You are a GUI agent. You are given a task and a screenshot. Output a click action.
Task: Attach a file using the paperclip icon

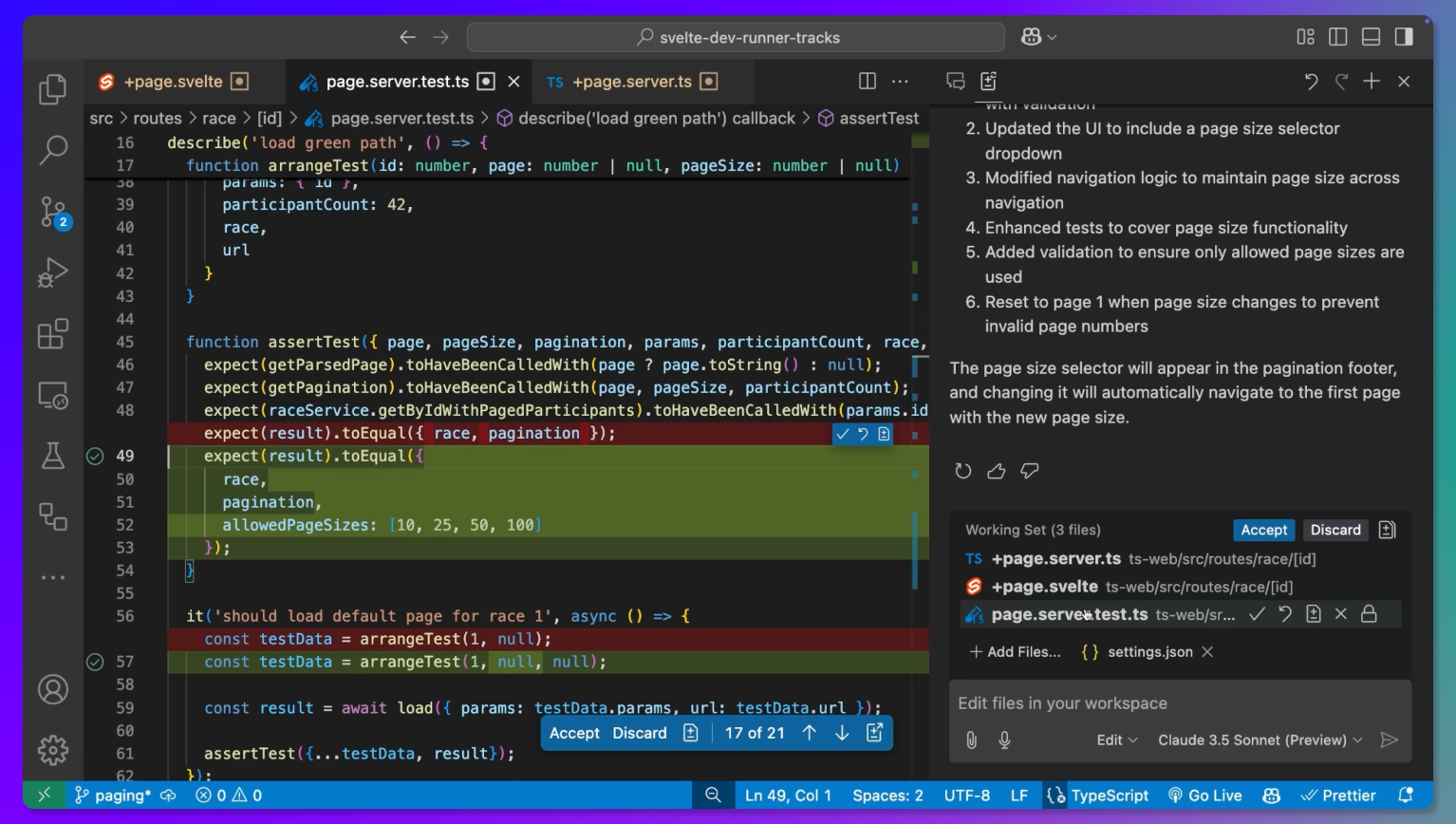[x=970, y=740]
